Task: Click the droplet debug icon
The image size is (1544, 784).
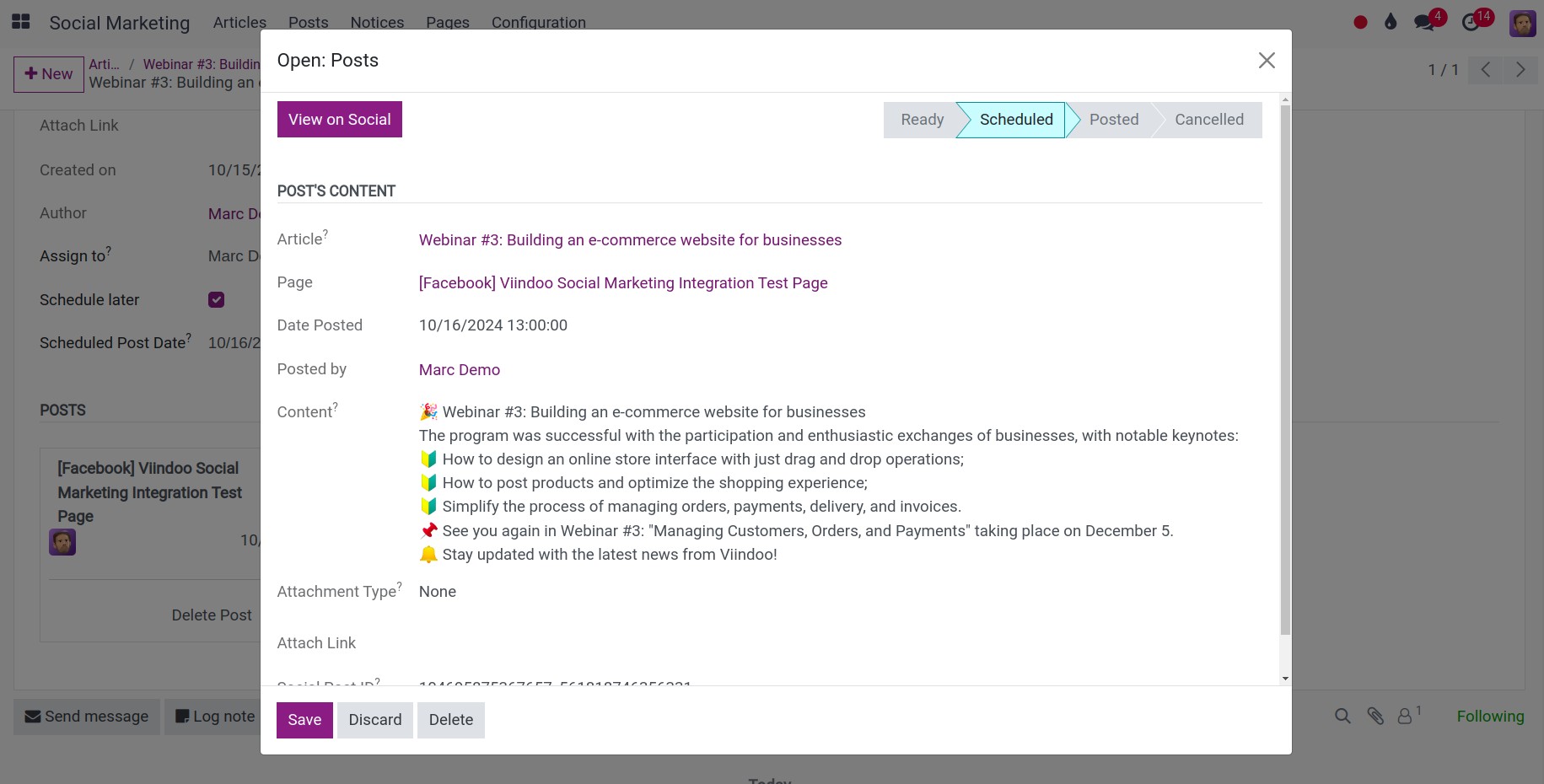Action: tap(1391, 22)
